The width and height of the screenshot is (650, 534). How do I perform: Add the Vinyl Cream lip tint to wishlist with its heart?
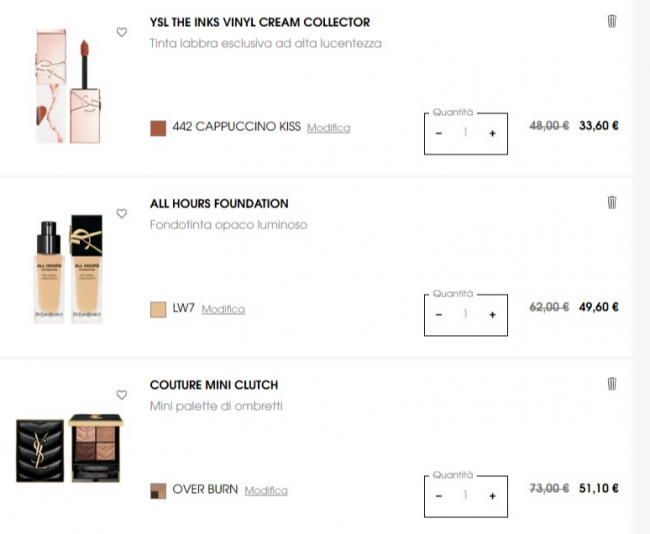(121, 32)
